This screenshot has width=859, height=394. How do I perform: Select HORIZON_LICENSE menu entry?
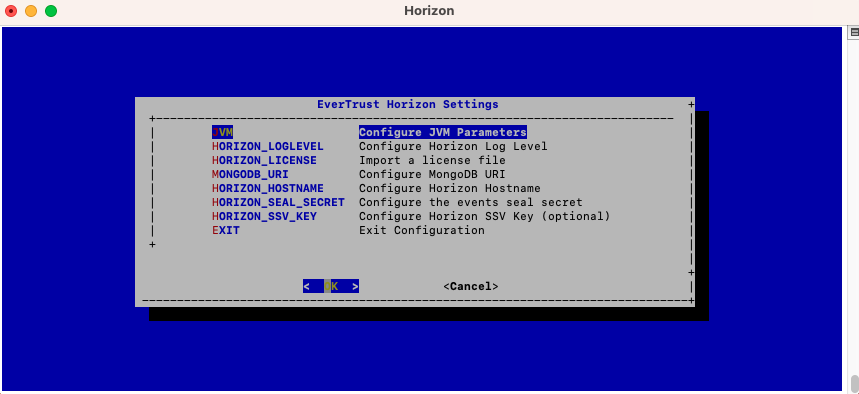point(264,161)
